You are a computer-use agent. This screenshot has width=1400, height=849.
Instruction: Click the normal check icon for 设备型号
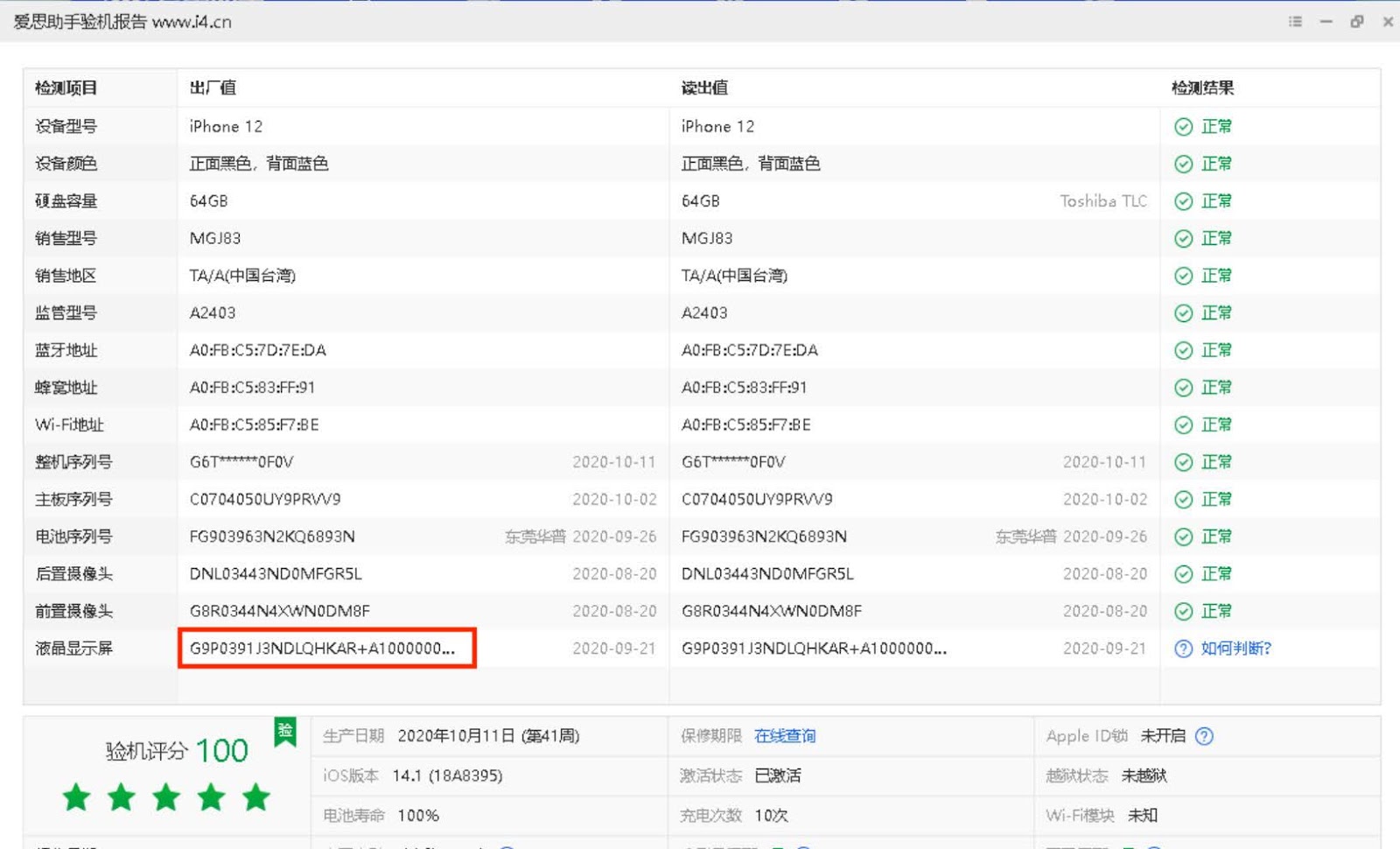tap(1183, 127)
